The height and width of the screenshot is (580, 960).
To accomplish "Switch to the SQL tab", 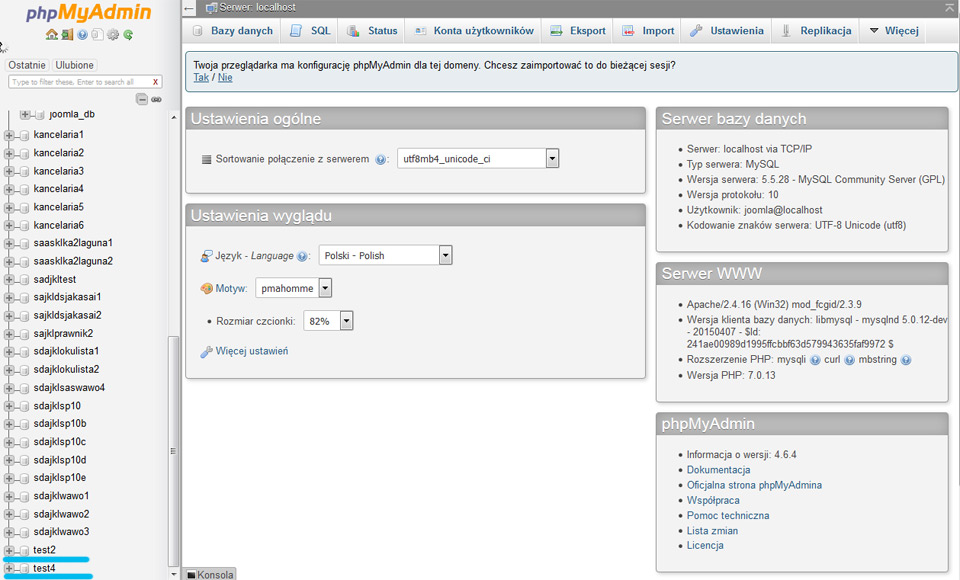I will (310, 31).
